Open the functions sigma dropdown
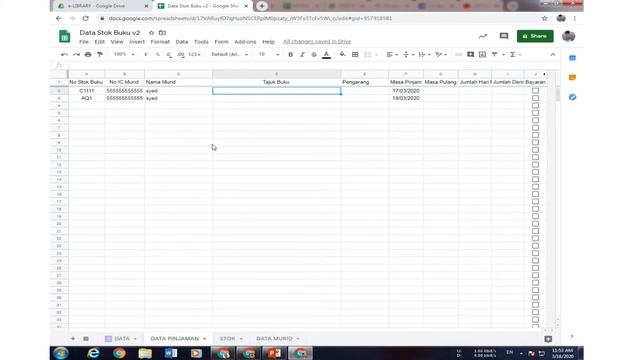This screenshot has width=640, height=360. tap(515, 54)
